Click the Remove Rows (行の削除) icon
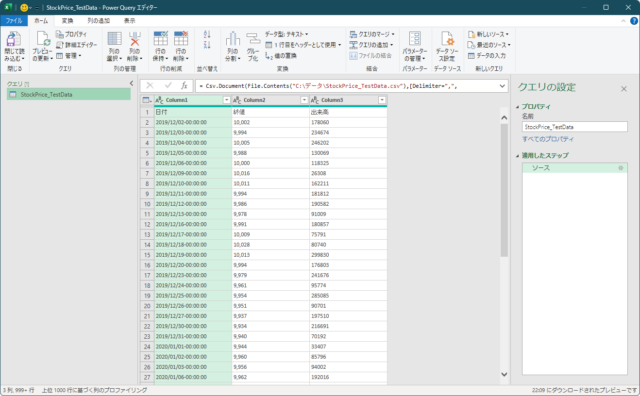 [181, 39]
